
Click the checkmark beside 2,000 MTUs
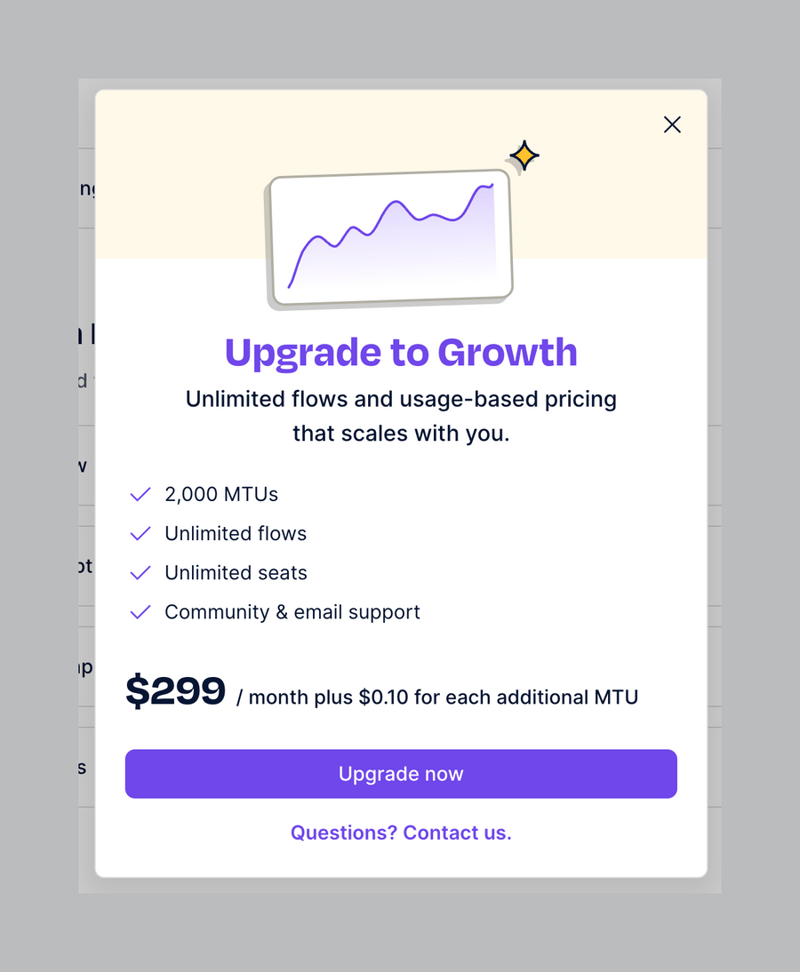click(140, 494)
